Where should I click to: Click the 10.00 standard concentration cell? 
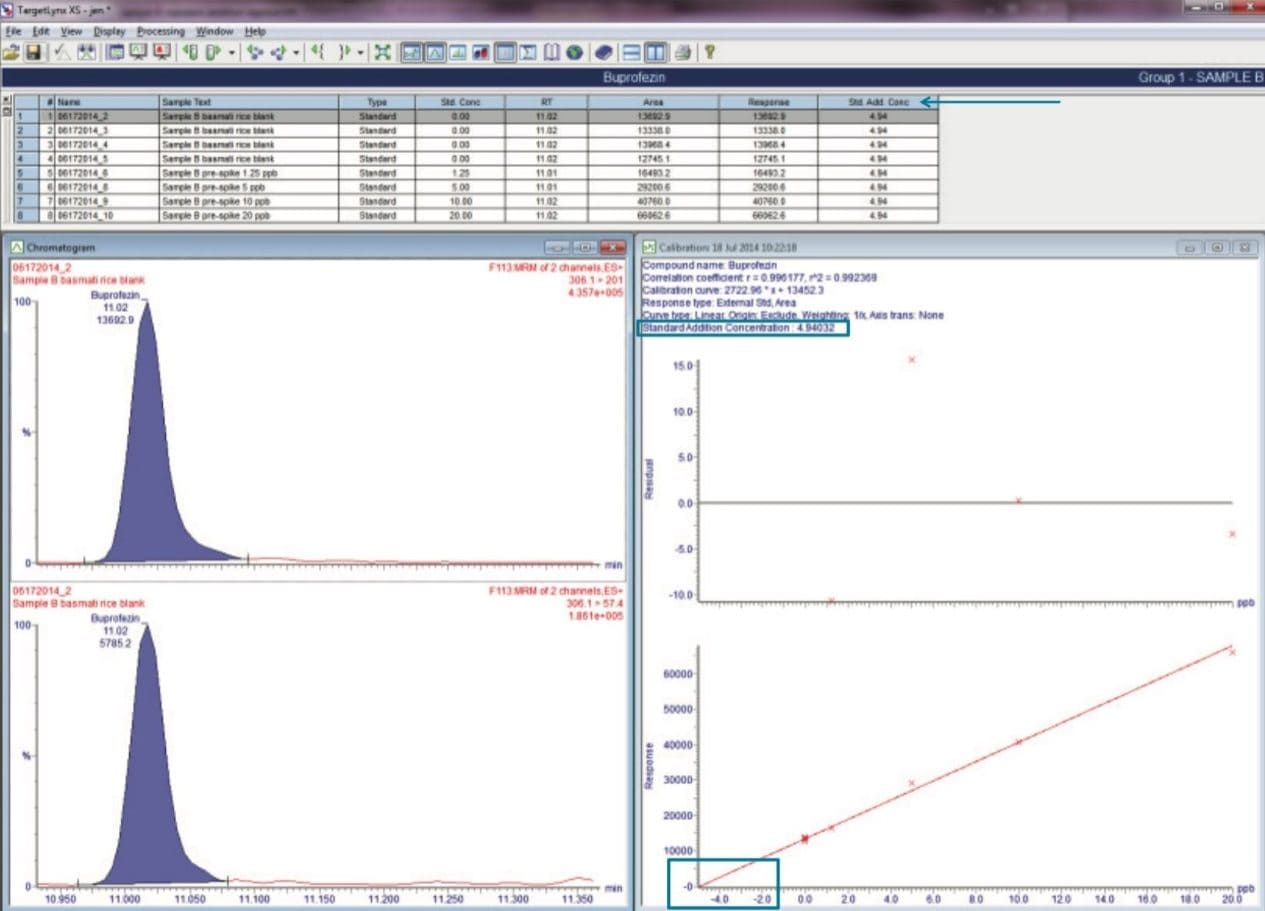click(x=460, y=201)
